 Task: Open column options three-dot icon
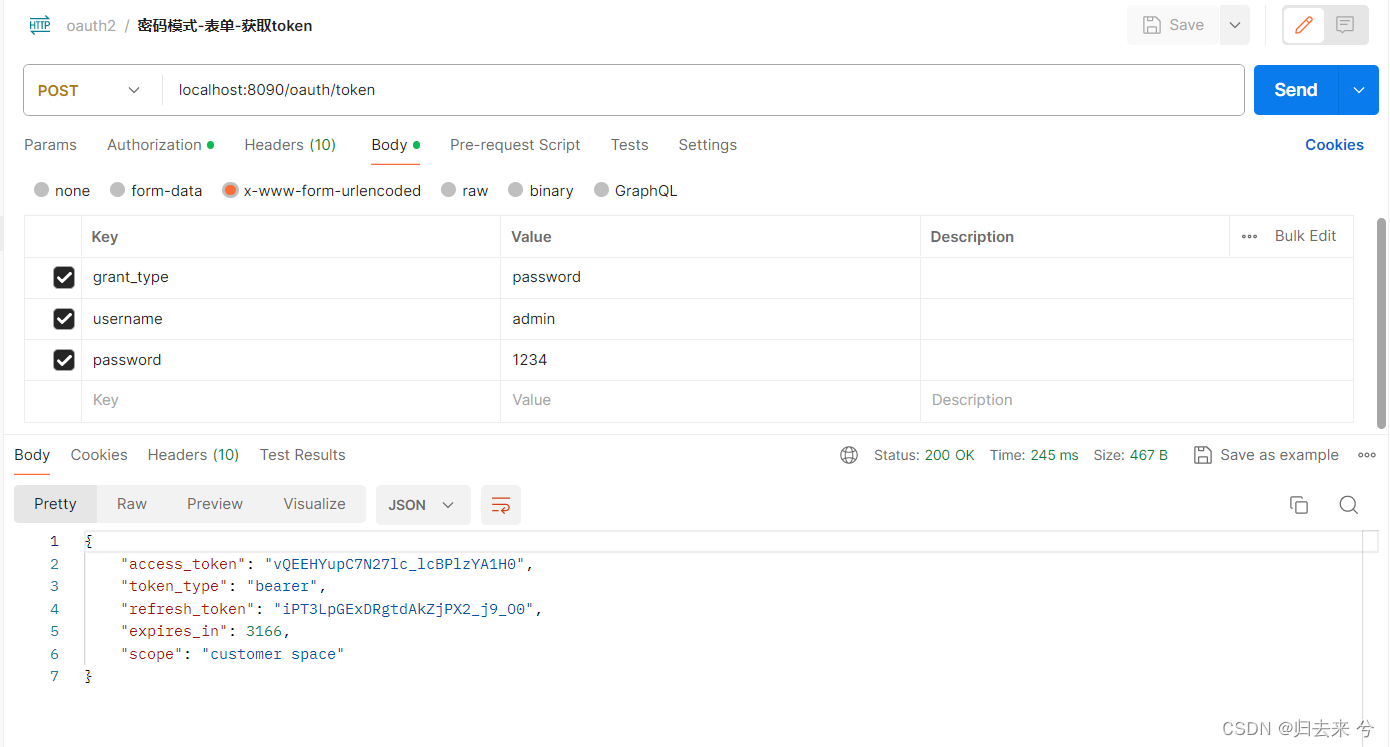coord(1249,237)
